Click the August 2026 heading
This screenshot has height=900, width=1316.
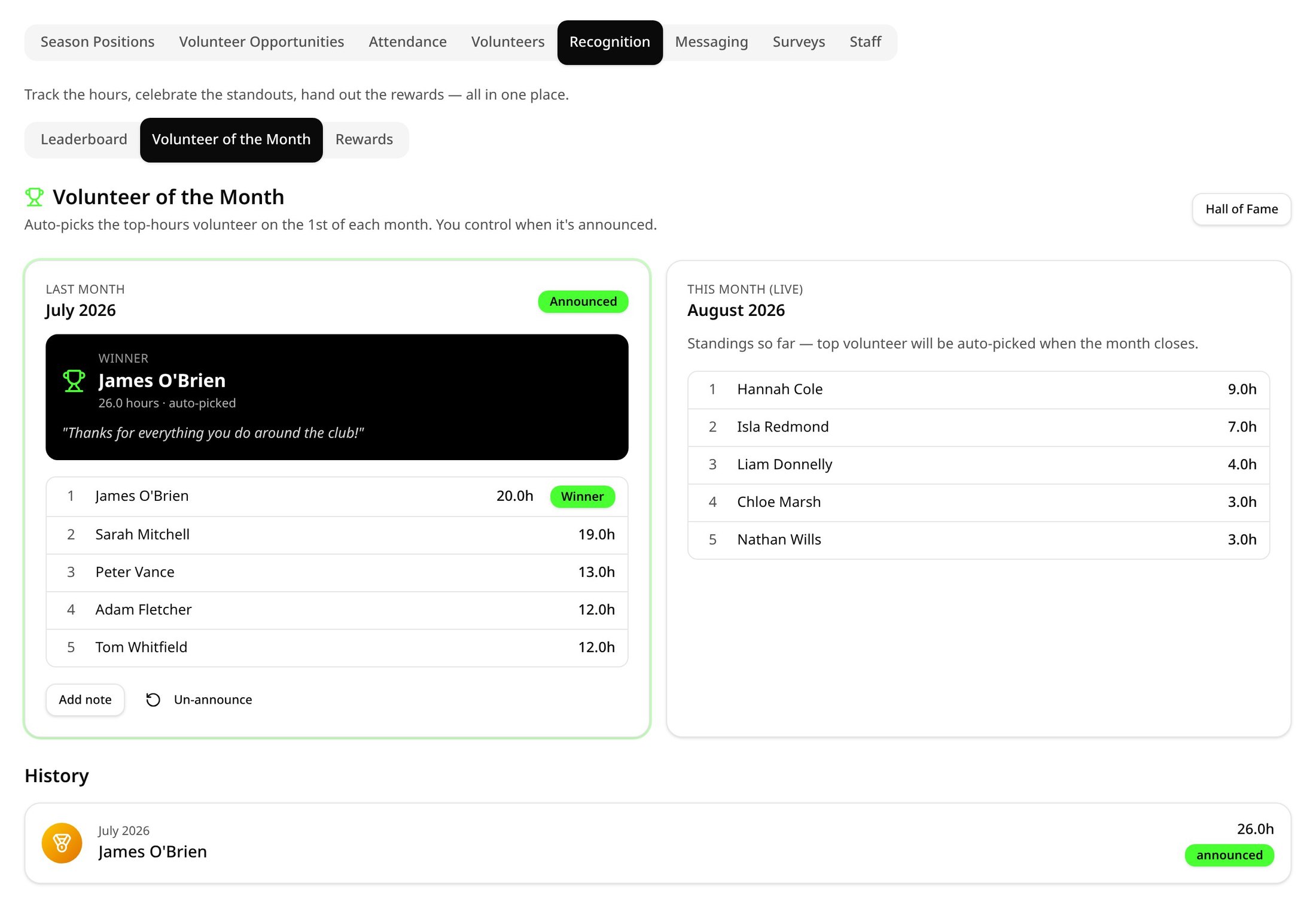(736, 311)
